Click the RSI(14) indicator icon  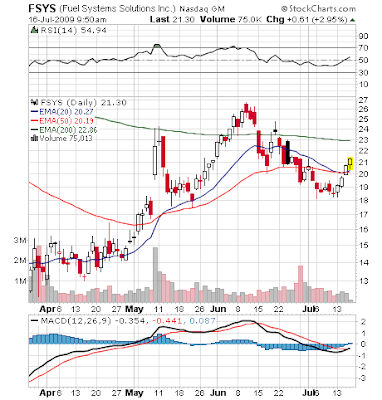pos(34,30)
